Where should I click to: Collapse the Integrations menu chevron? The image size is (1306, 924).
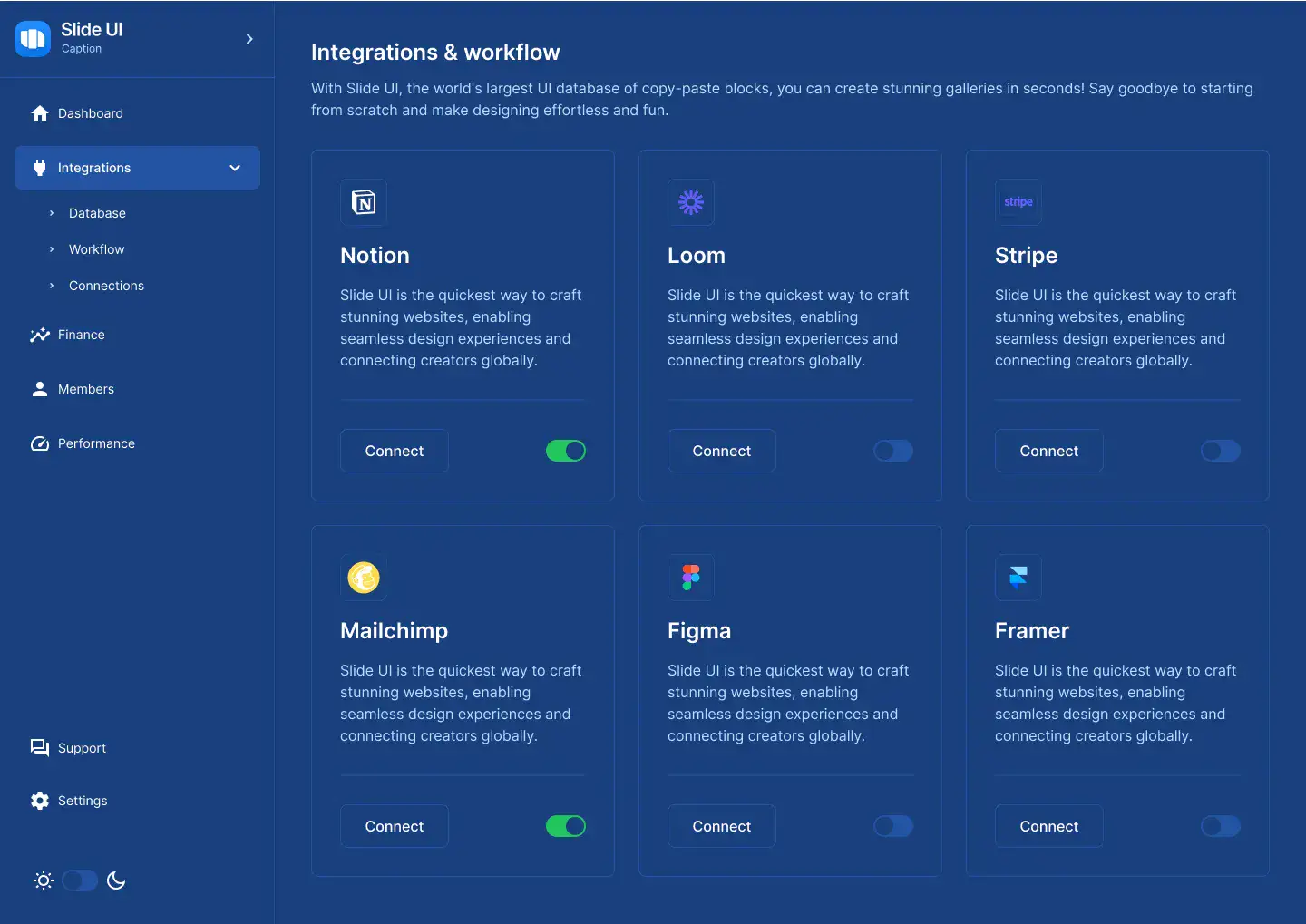[x=235, y=168]
